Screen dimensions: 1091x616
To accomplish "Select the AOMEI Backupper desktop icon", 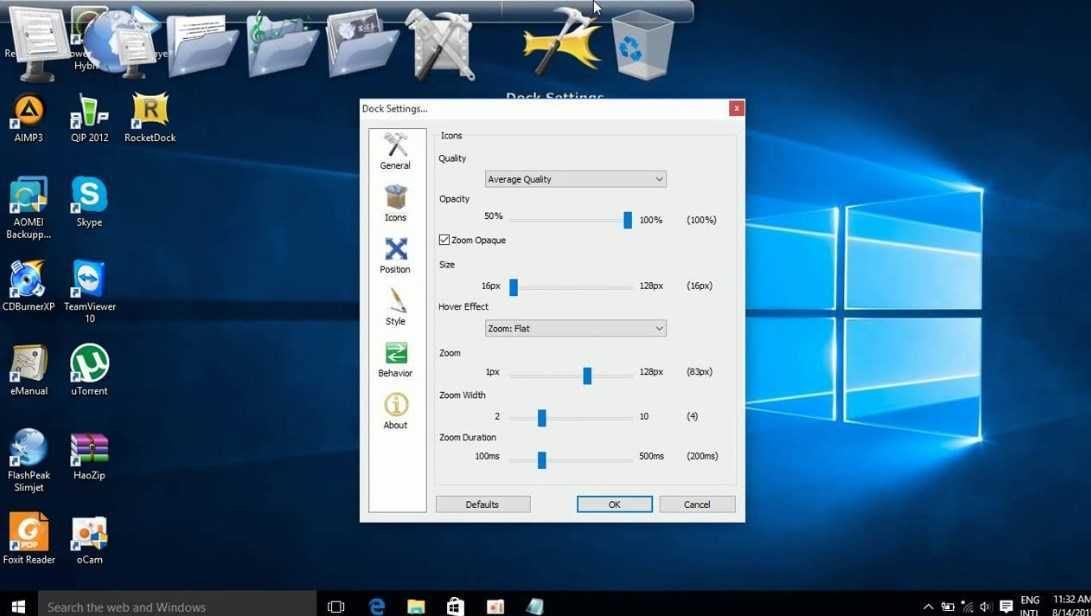I will (x=29, y=208).
